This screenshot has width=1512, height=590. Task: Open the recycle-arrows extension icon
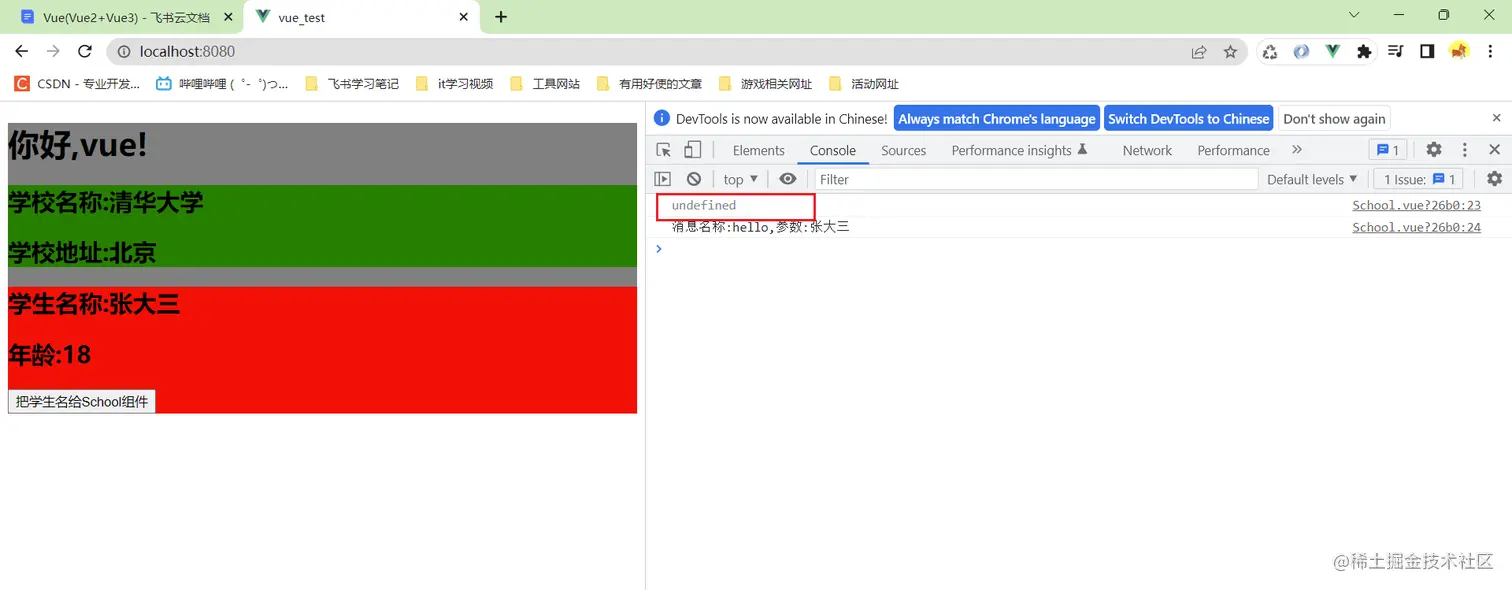(x=1270, y=52)
